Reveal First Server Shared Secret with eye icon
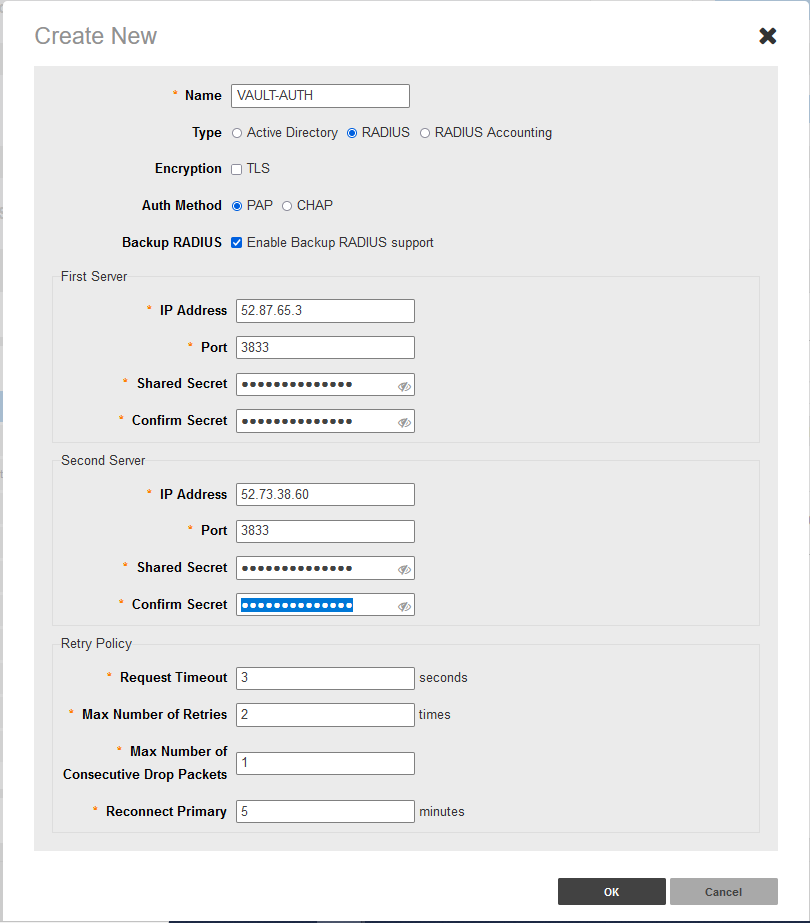This screenshot has width=810, height=923. 404,386
